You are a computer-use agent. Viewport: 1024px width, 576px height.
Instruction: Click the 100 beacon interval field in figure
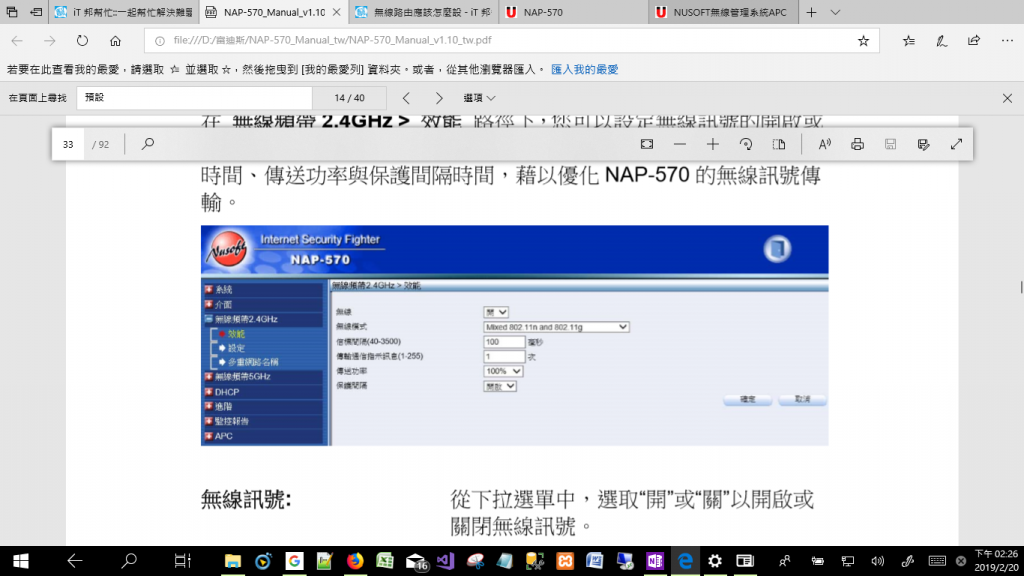(504, 342)
